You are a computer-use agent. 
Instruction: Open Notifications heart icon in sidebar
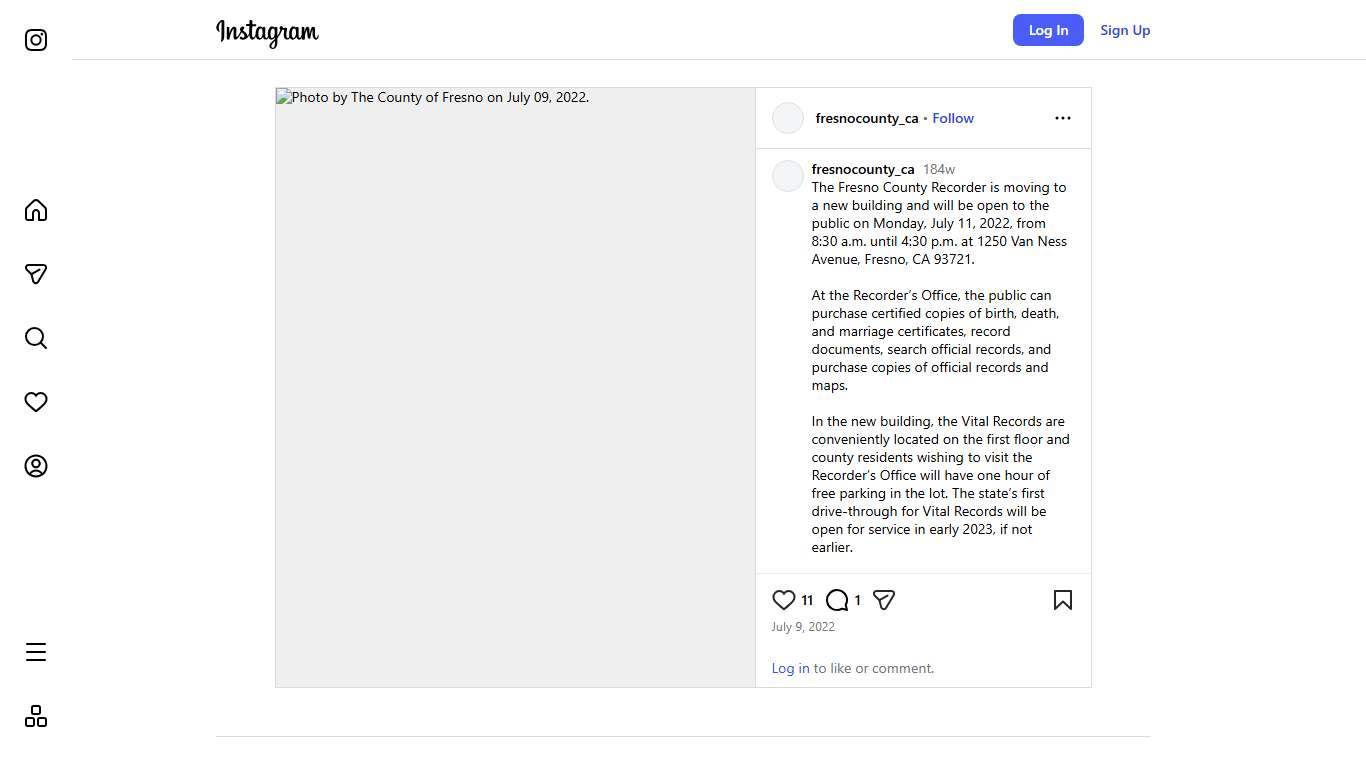[x=36, y=402]
